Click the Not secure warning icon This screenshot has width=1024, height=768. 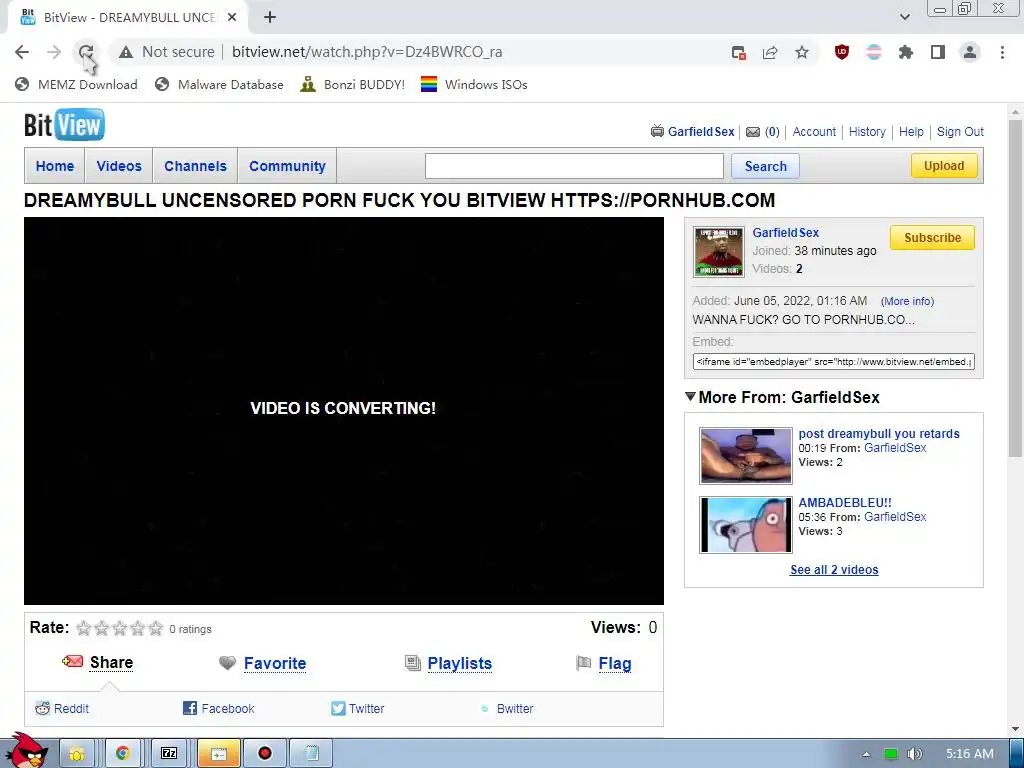point(125,52)
